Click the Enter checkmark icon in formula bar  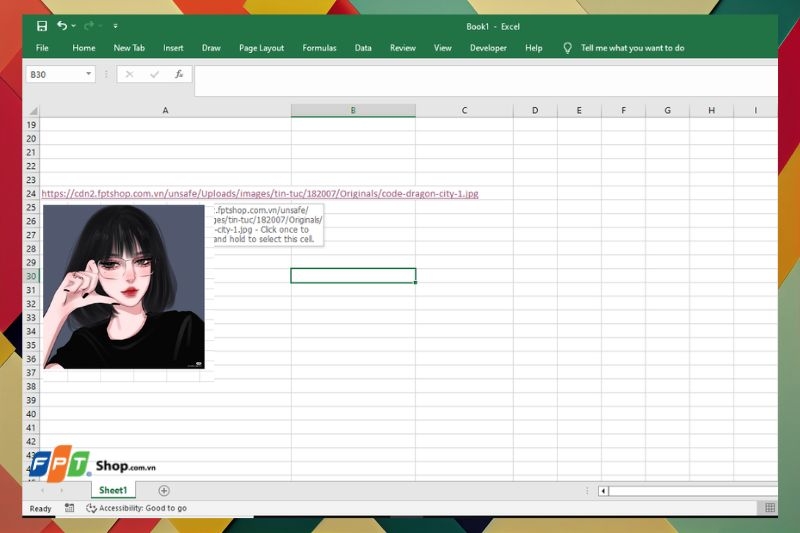pos(154,74)
